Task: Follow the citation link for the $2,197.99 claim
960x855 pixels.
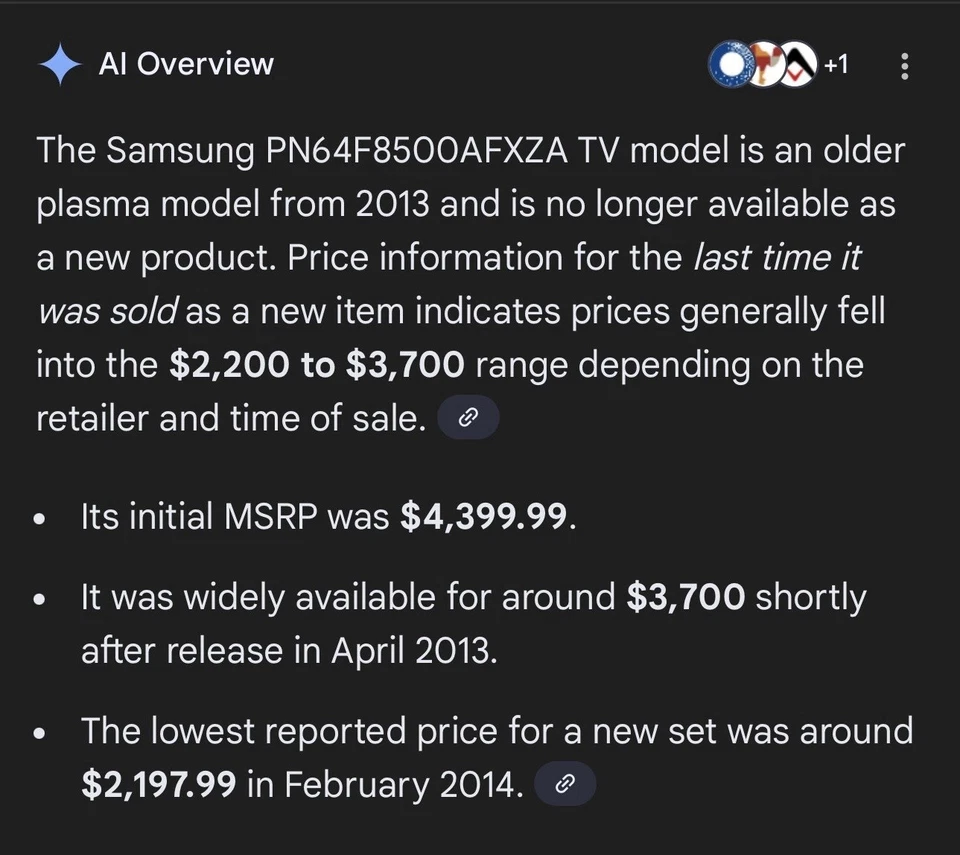Action: 565,784
